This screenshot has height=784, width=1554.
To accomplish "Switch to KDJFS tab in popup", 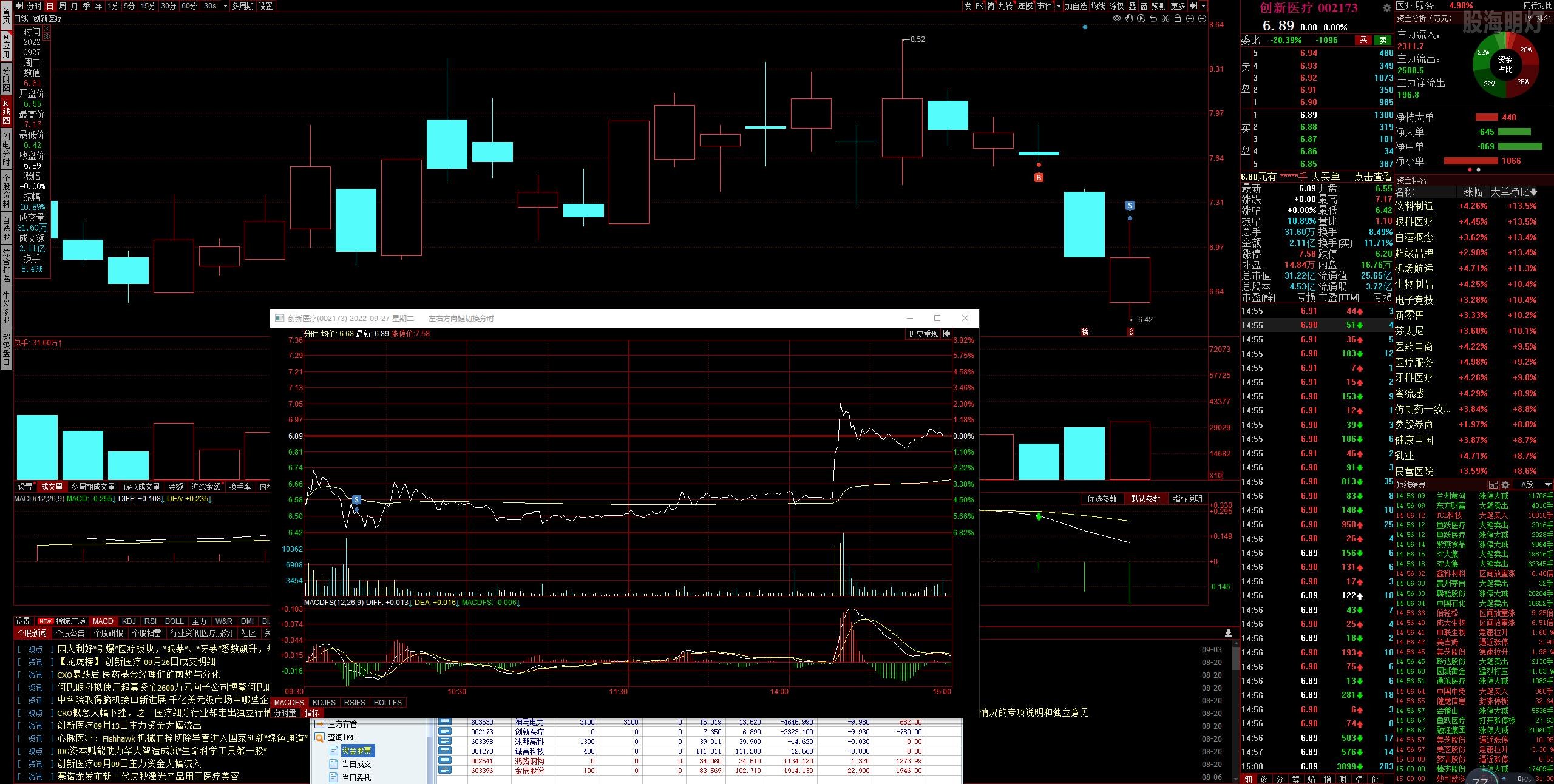I will click(x=324, y=702).
